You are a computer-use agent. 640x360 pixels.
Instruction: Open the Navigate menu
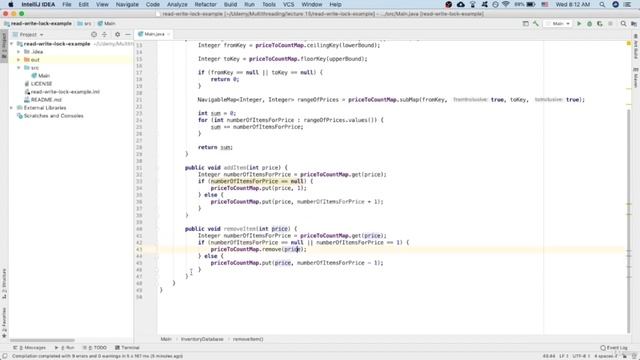point(127,4)
